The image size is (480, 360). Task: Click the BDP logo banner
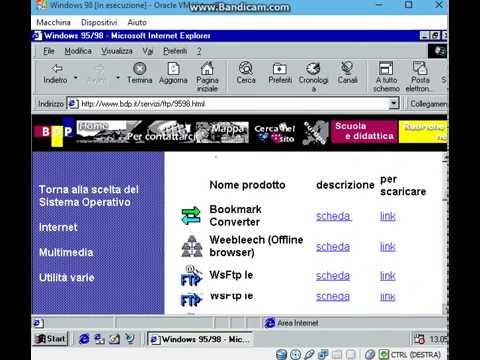click(54, 132)
